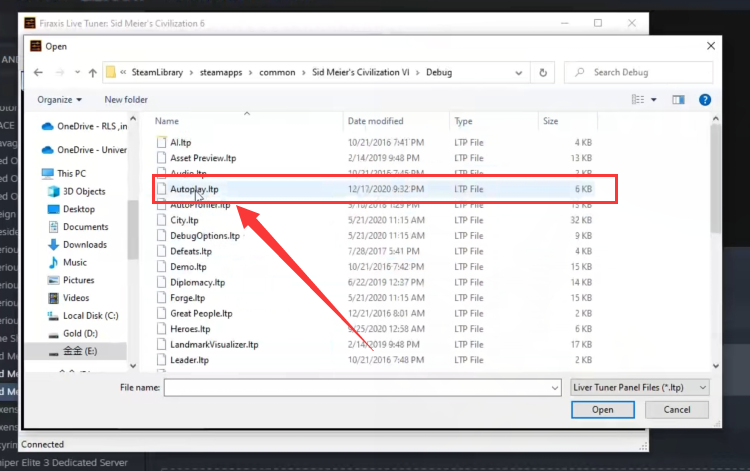Select DebugOptions.ltp file
The image size is (750, 471).
tap(205, 236)
